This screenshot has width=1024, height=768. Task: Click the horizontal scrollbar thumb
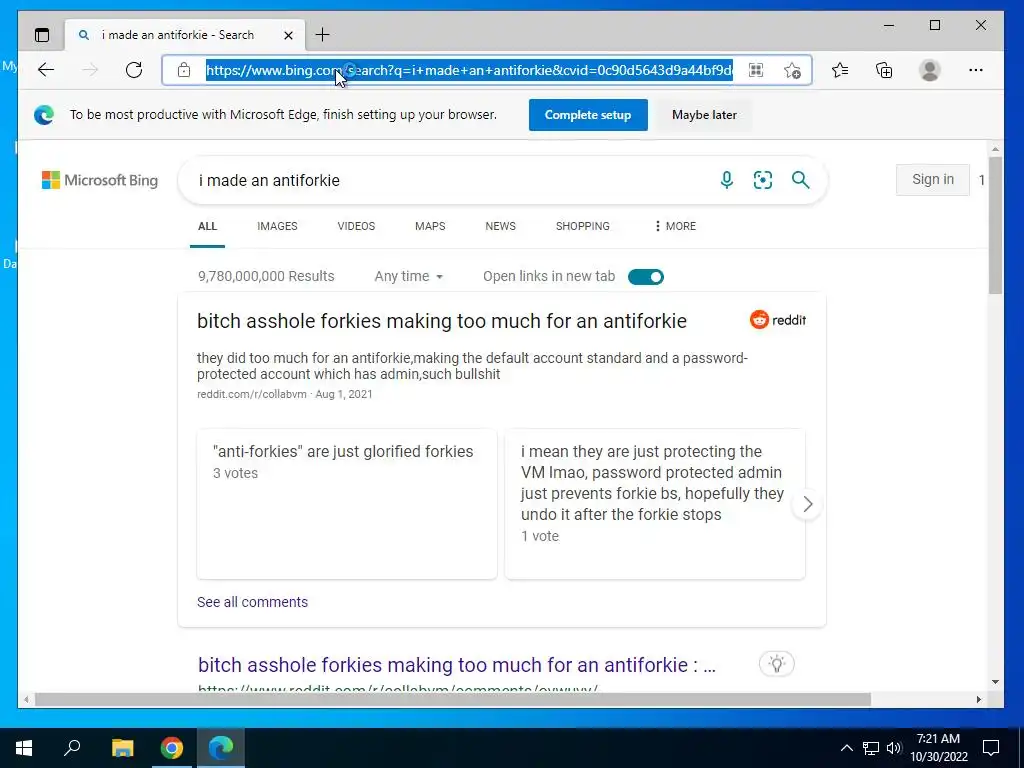tap(453, 699)
